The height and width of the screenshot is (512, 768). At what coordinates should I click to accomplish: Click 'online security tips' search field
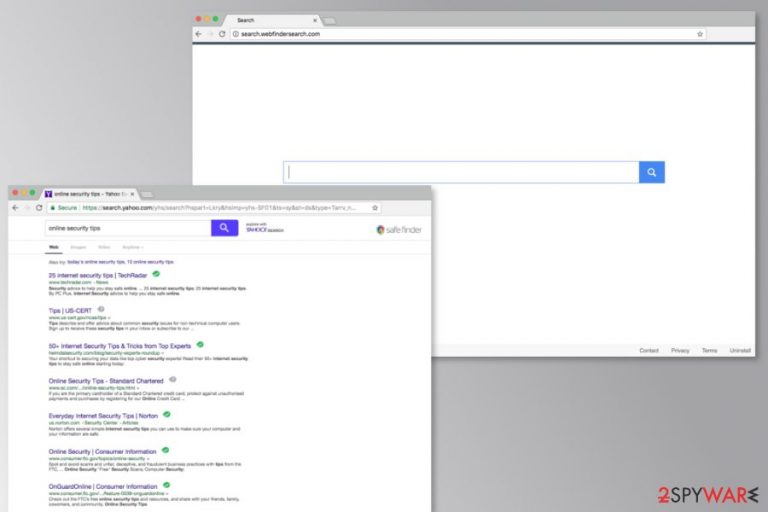click(x=128, y=228)
